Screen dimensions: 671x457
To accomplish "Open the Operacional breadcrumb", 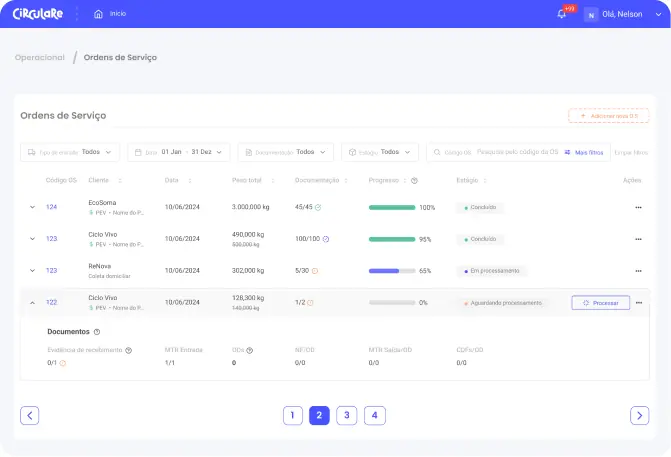I will tap(40, 57).
